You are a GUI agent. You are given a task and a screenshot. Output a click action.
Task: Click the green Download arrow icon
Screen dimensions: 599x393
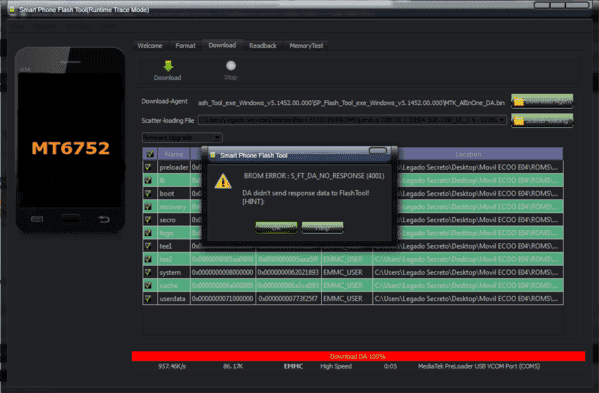(x=168, y=66)
